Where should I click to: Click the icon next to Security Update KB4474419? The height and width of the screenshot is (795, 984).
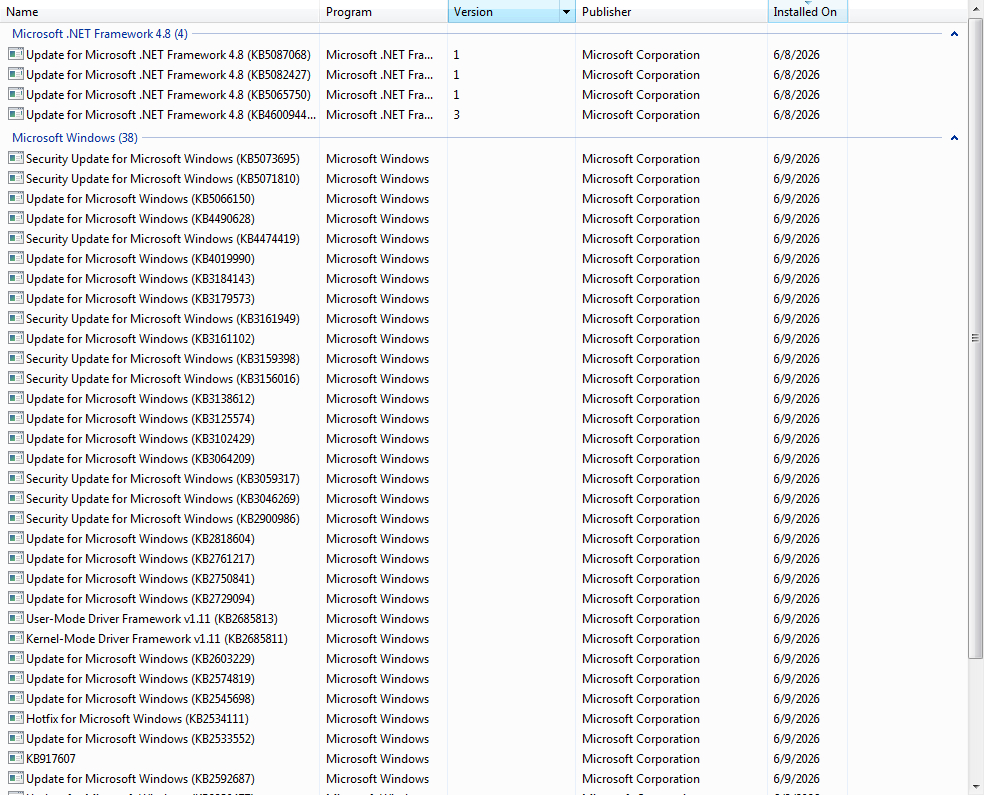point(16,239)
